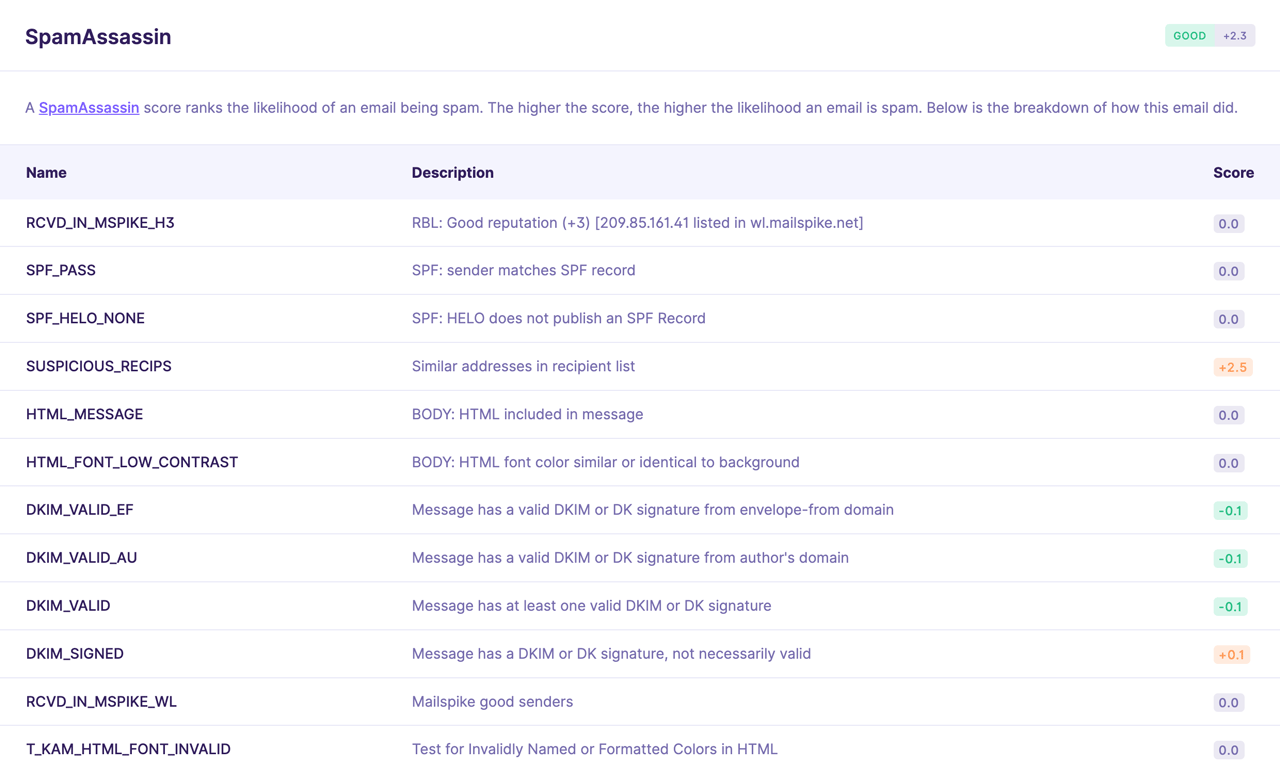Image resolution: width=1280 pixels, height=772 pixels.
Task: Click the 0.0 score for HTML_FONT_LOW_CONTRAST
Action: [x=1229, y=463]
